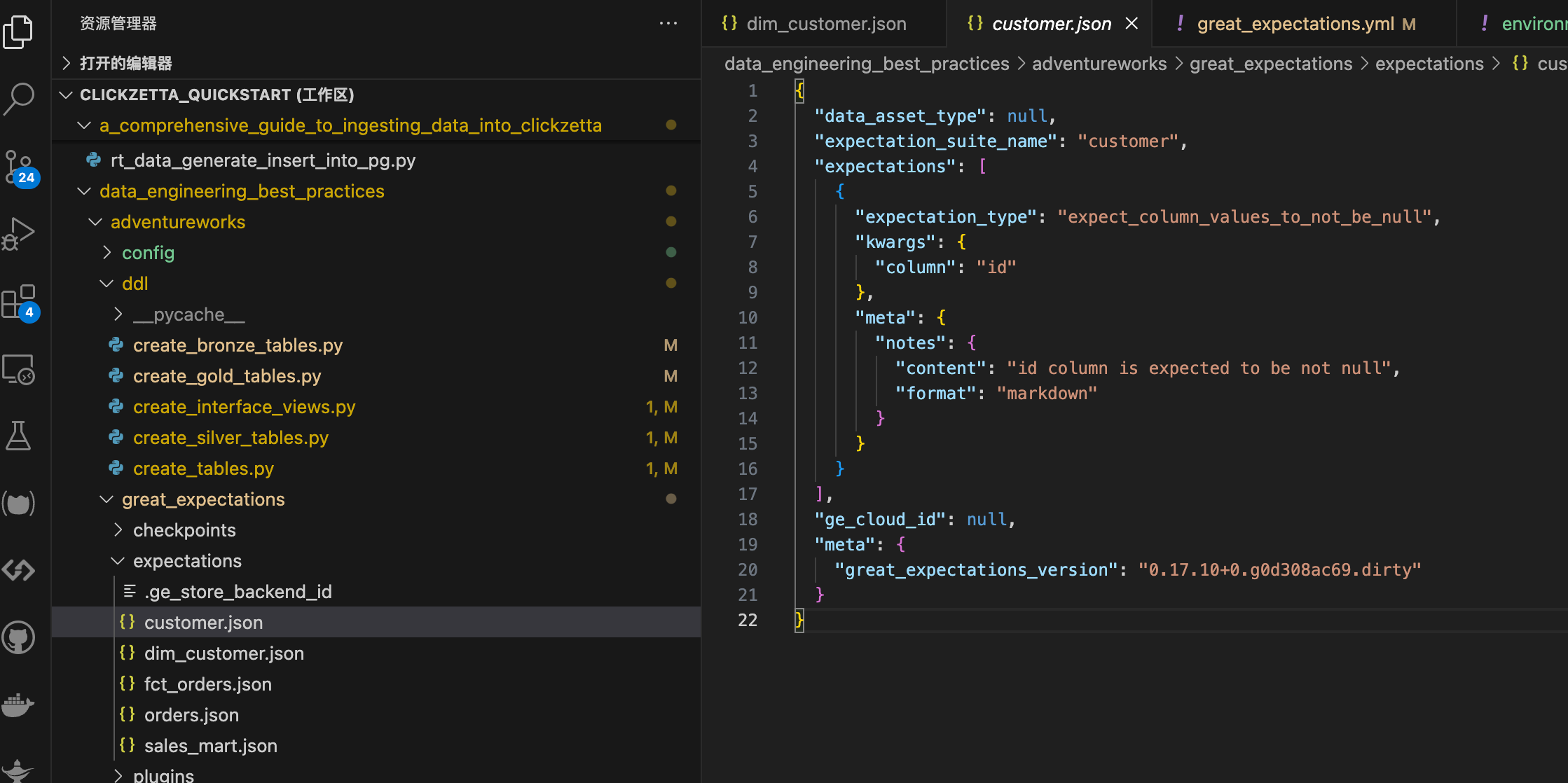Viewport: 1568px width, 783px height.
Task: Close the customer.json editor tab
Action: 1132,24
